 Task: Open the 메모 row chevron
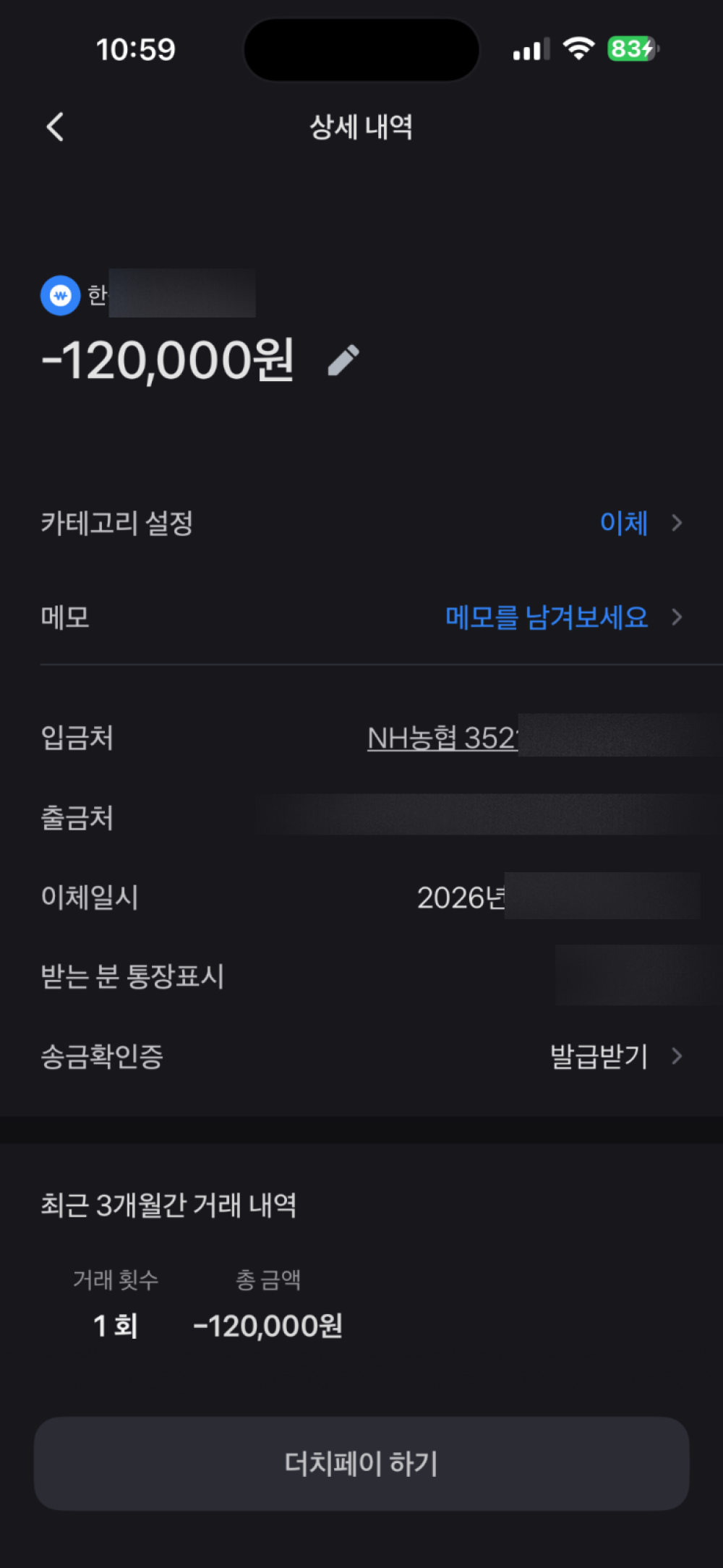pos(677,617)
